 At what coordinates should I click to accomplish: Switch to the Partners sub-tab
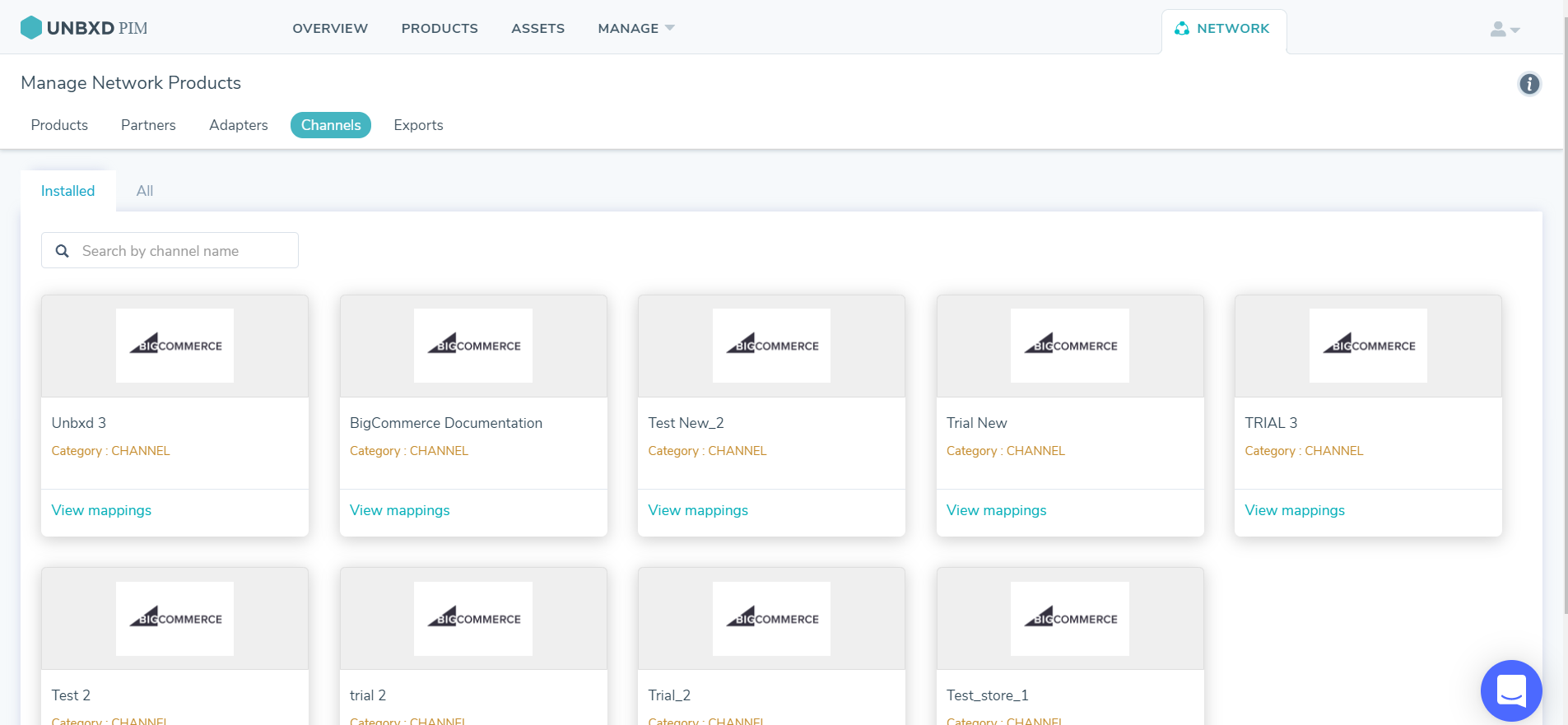click(x=148, y=125)
